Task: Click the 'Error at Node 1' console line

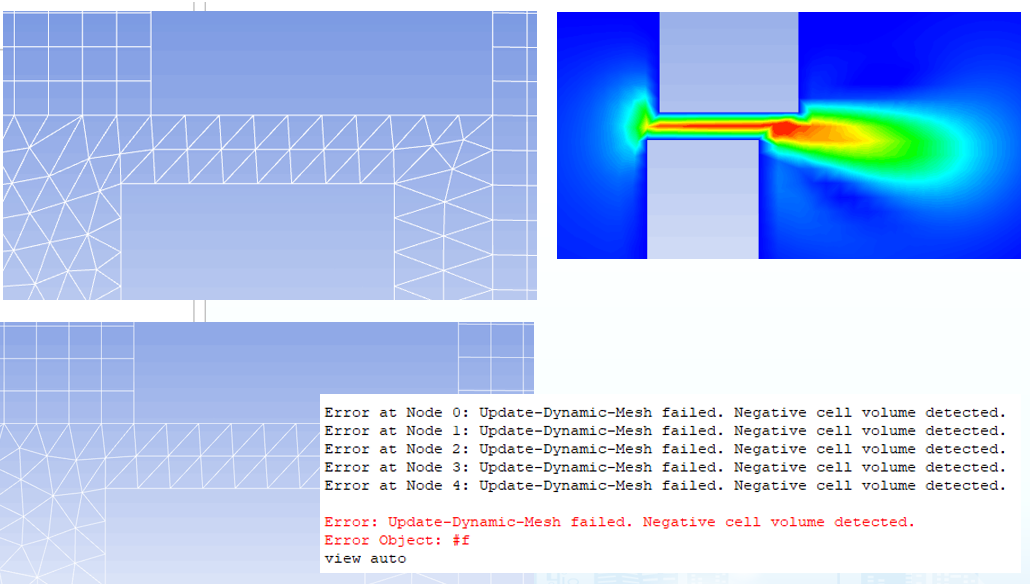Action: pos(665,431)
